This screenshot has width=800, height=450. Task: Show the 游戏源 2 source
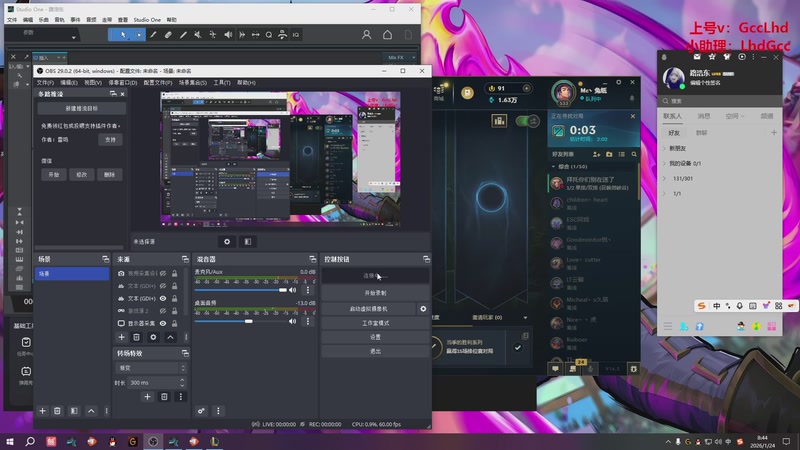coord(163,311)
